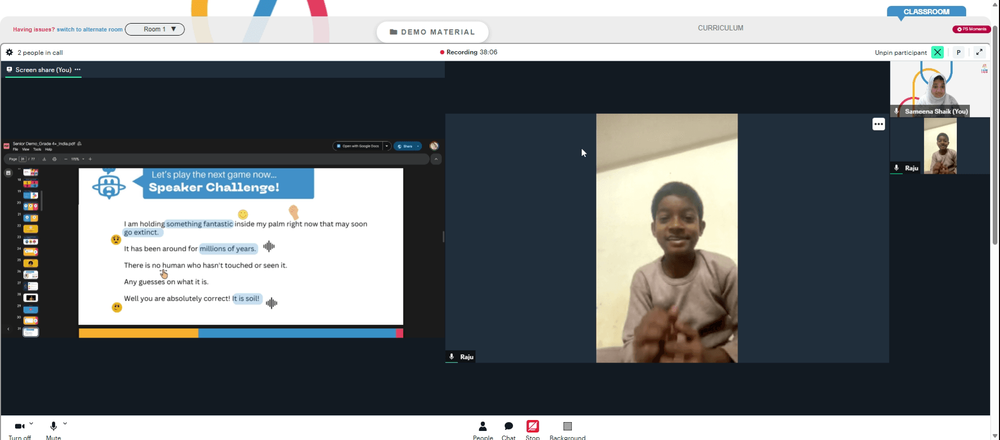Click Sameena Shaik's video thumbnail
The height and width of the screenshot is (440, 1000).
coord(939,89)
